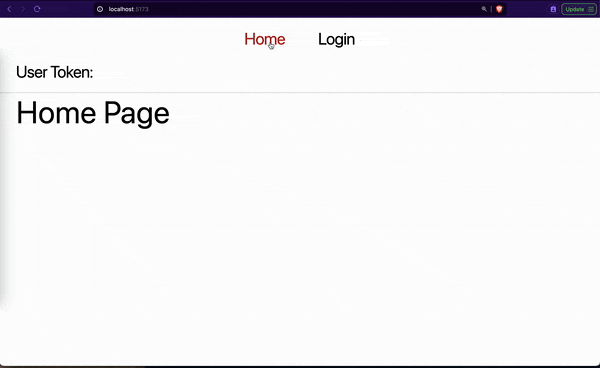Click the horizontal divider under User Token

click(x=300, y=92)
